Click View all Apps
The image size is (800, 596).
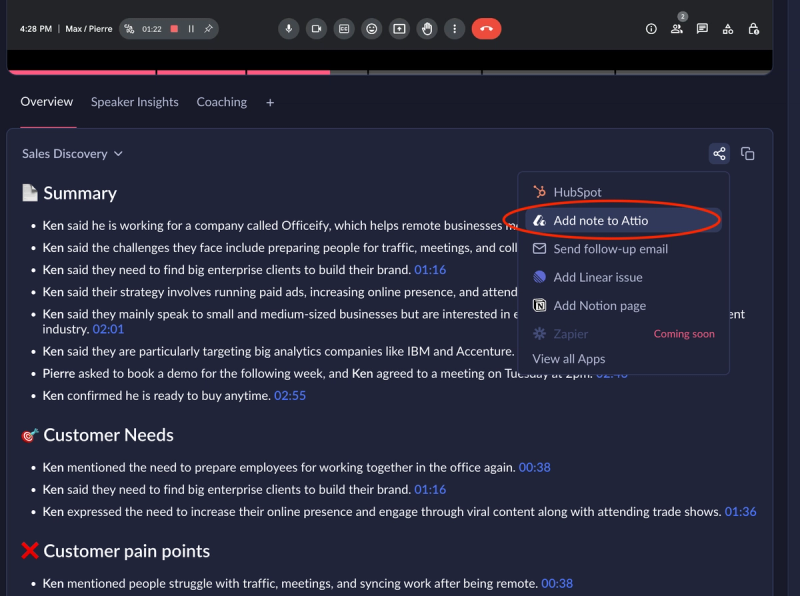coord(569,359)
